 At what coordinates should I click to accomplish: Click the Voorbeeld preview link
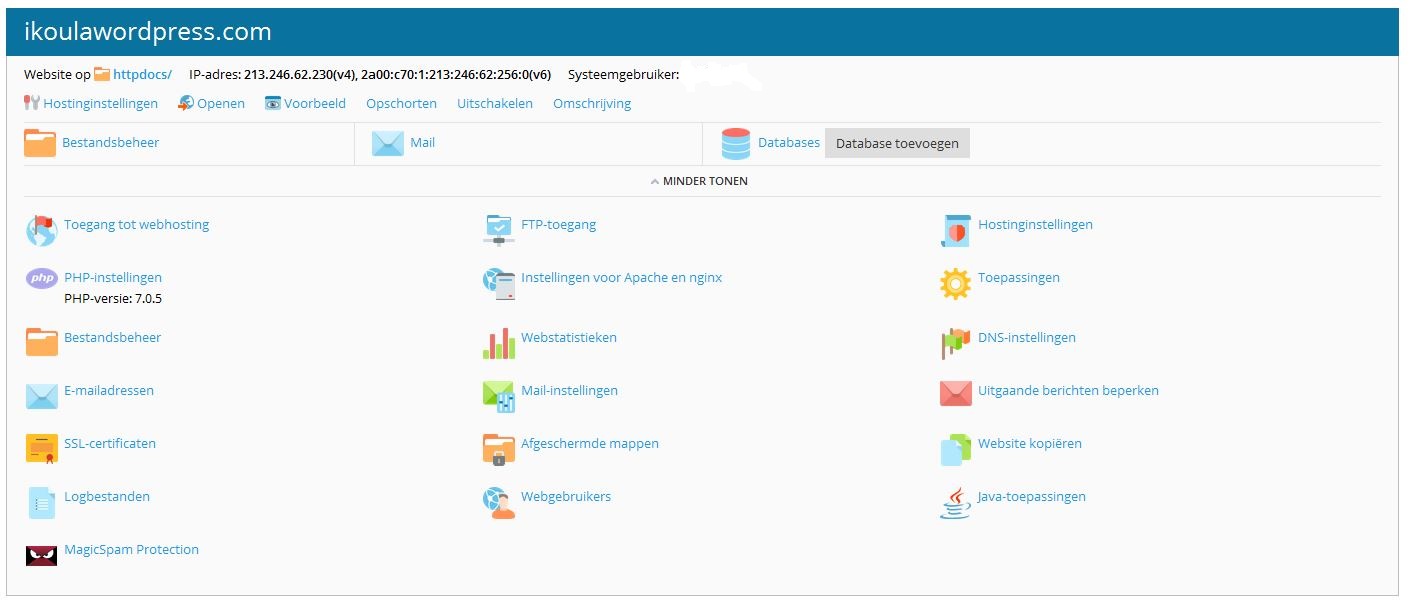[x=314, y=103]
